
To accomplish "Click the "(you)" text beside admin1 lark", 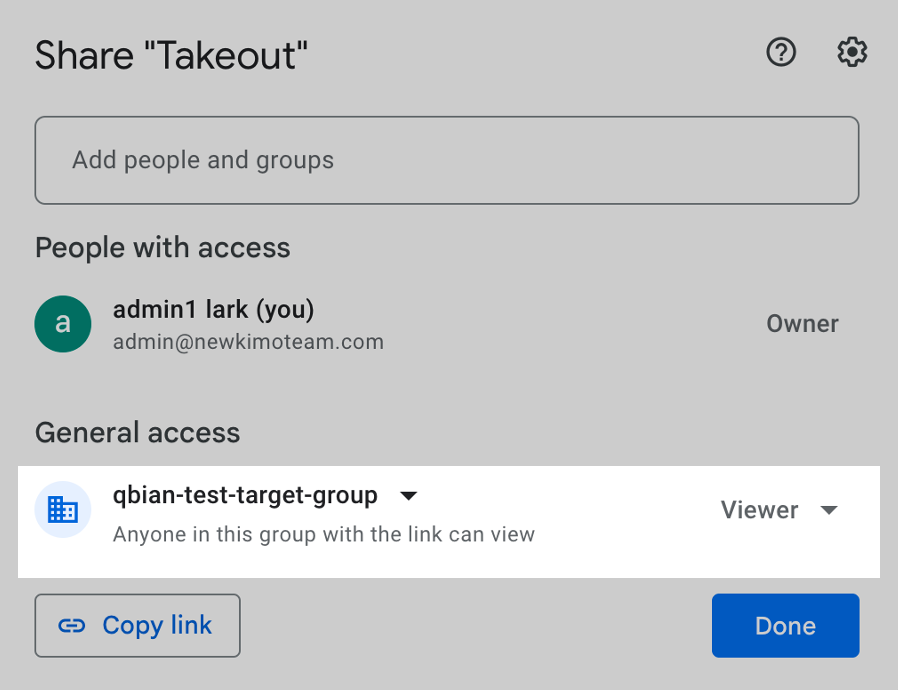I will click(285, 310).
